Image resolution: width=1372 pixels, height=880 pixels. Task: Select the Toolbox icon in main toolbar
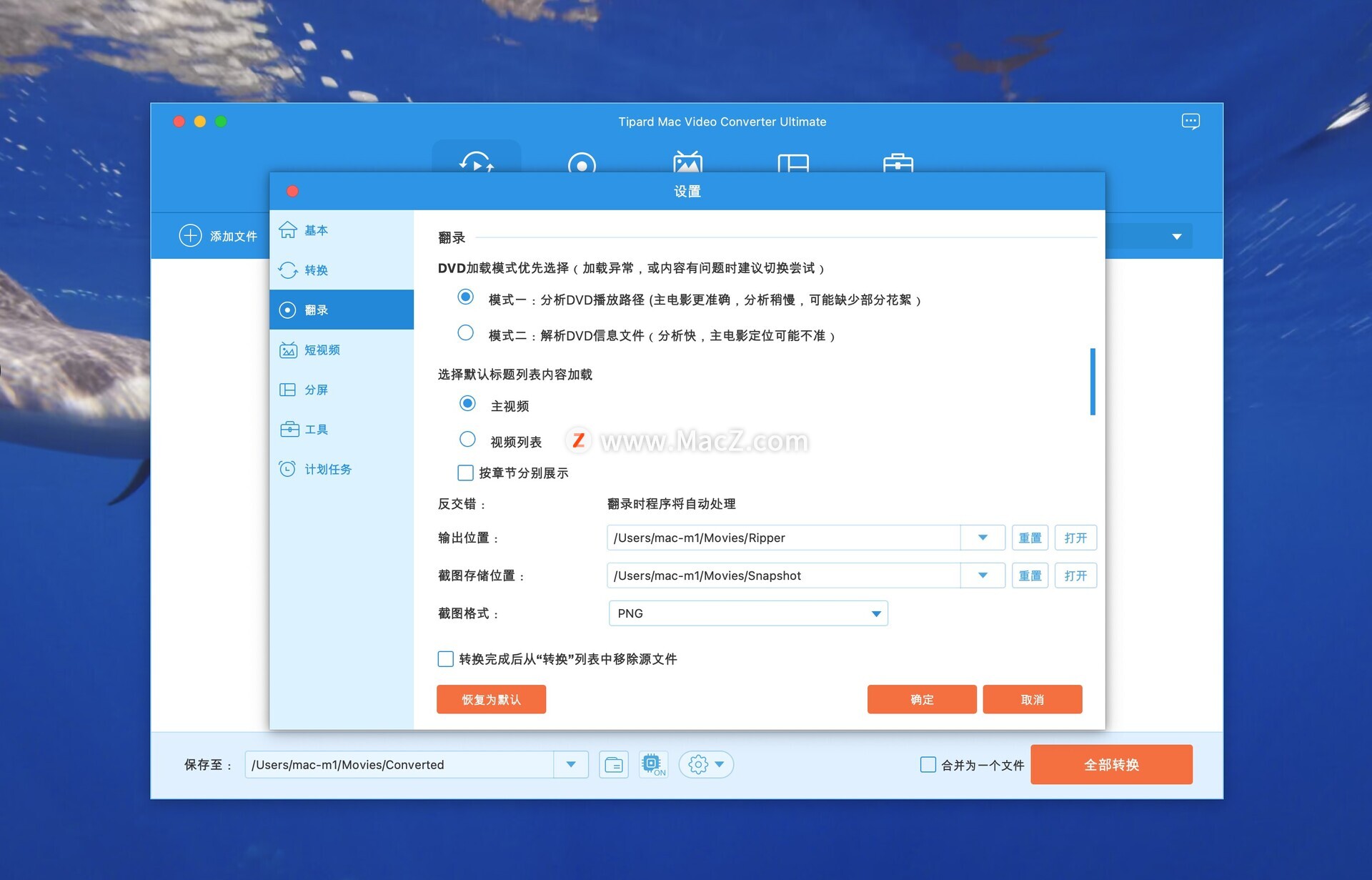pyautogui.click(x=898, y=163)
